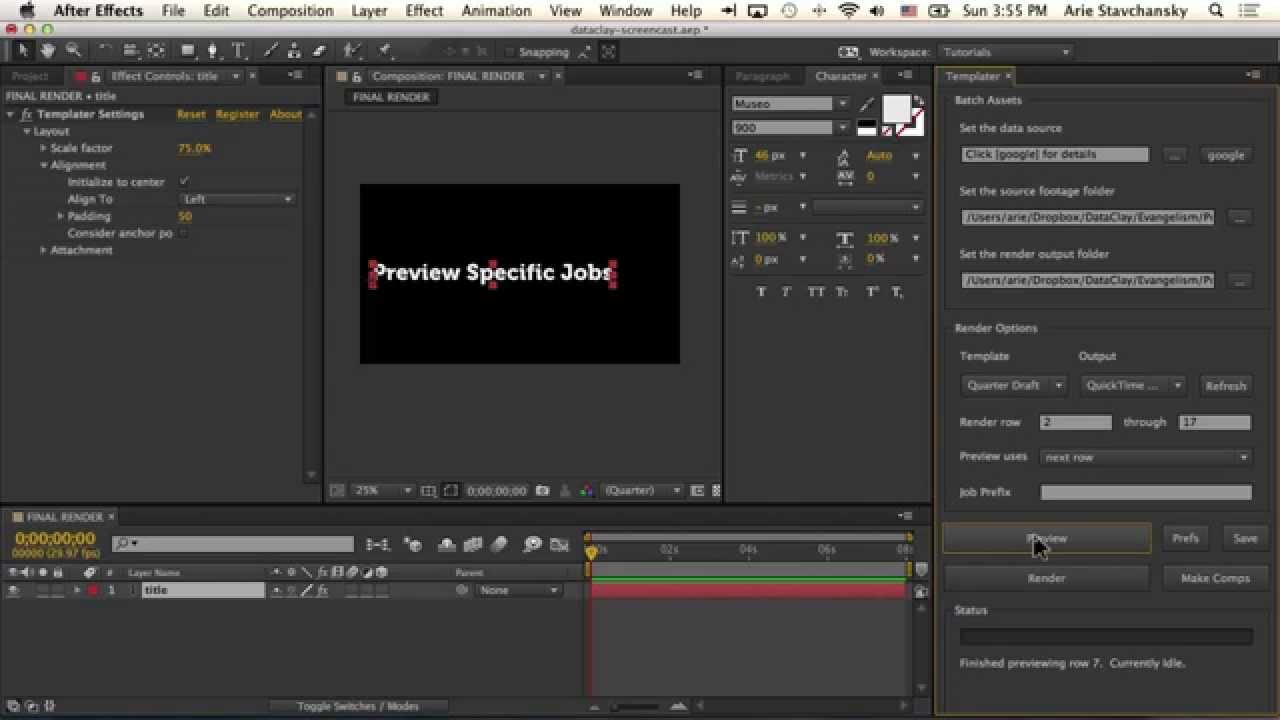Open the Output QuickTime dropdown
This screenshot has width=1280, height=720.
coord(1133,385)
